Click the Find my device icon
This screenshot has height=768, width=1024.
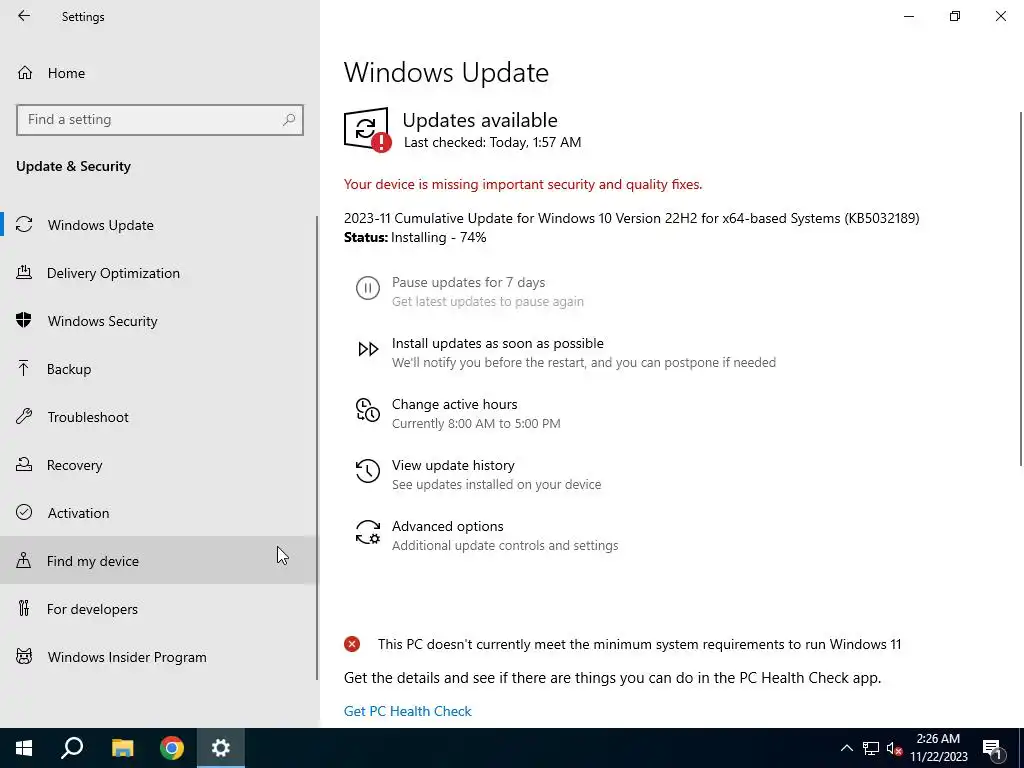[x=24, y=561]
